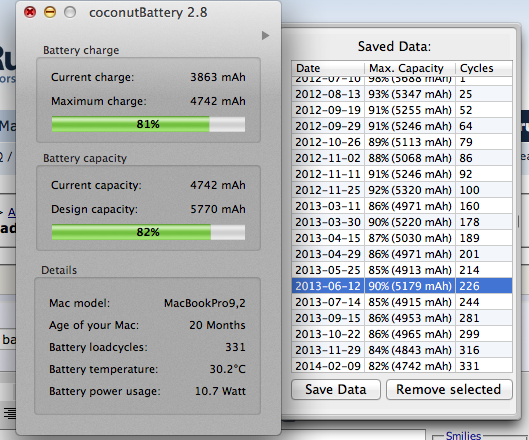Click the Save Data button
Image resolution: width=529 pixels, height=440 pixels.
[336, 389]
